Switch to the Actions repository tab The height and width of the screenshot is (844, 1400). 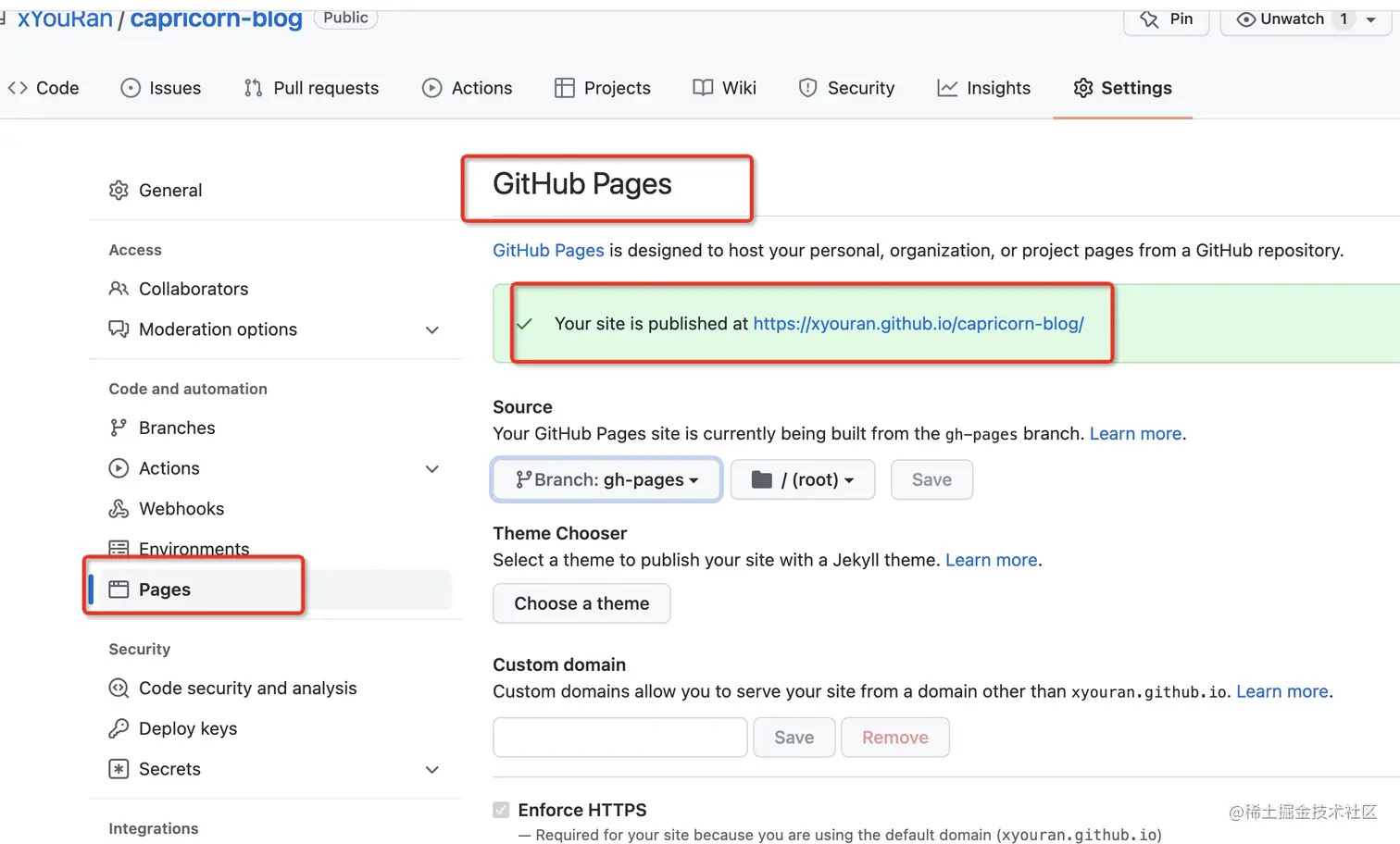467,88
